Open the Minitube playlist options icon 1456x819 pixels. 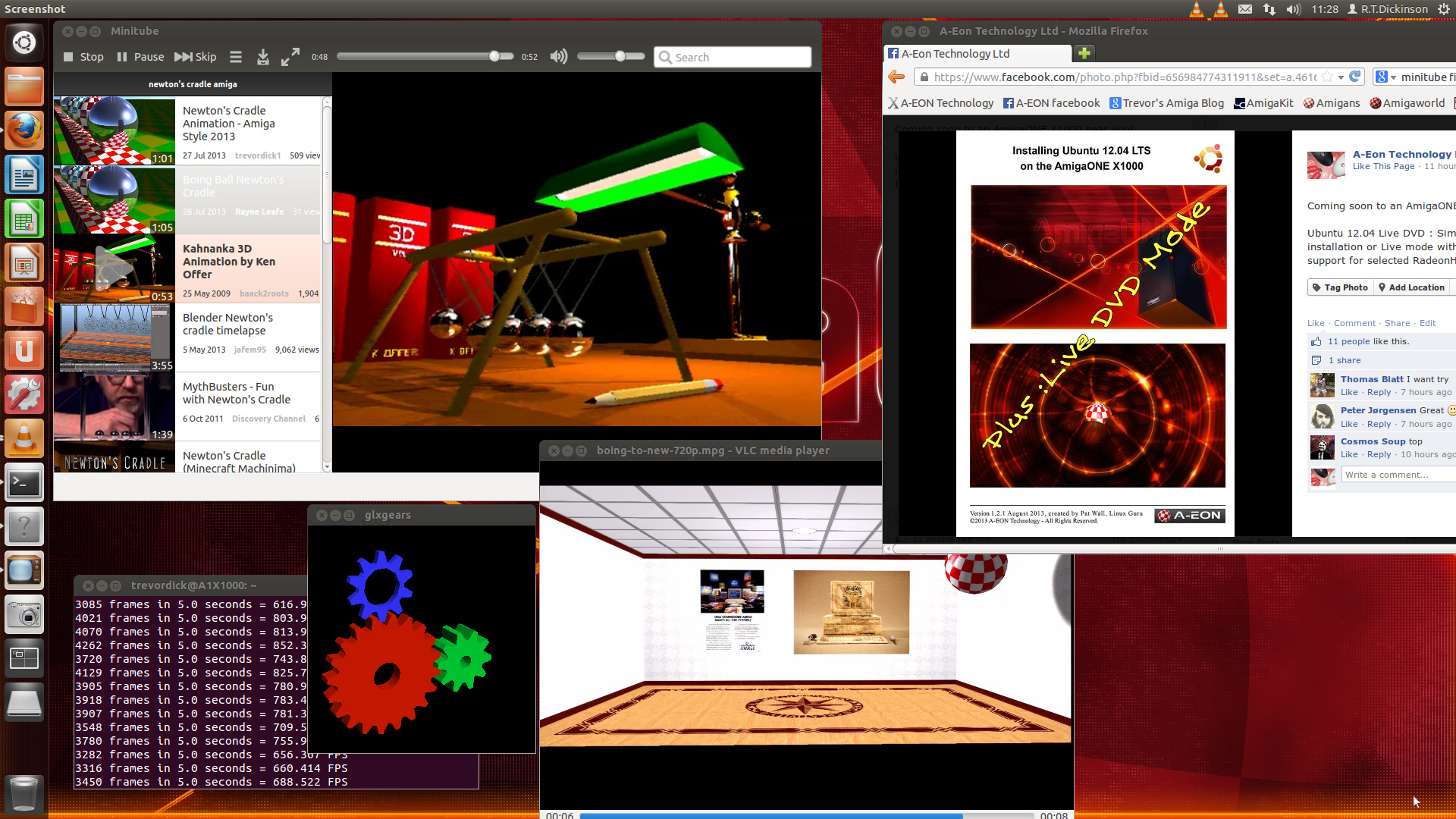click(x=236, y=57)
